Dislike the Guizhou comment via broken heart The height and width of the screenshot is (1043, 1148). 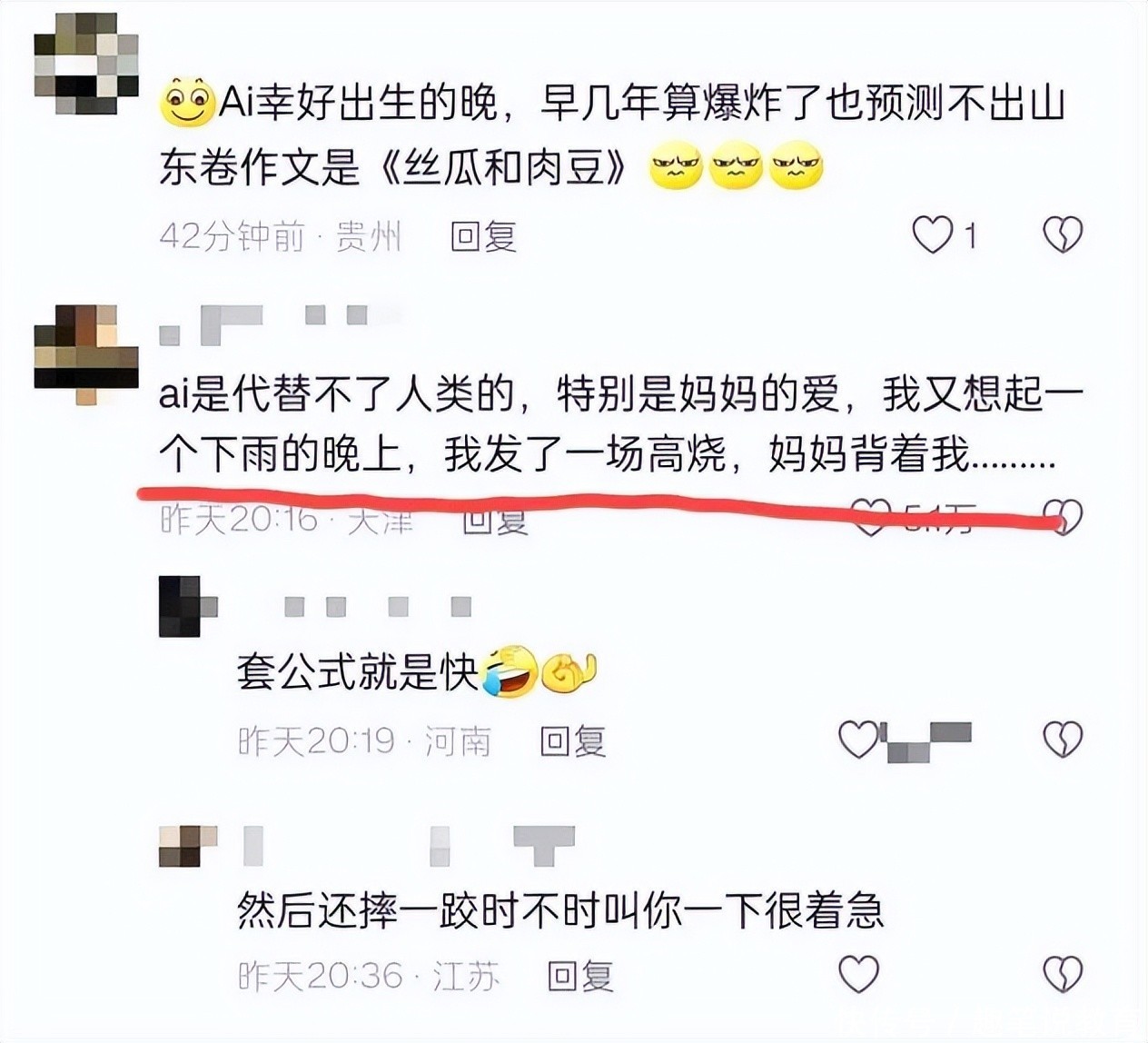(x=1063, y=235)
